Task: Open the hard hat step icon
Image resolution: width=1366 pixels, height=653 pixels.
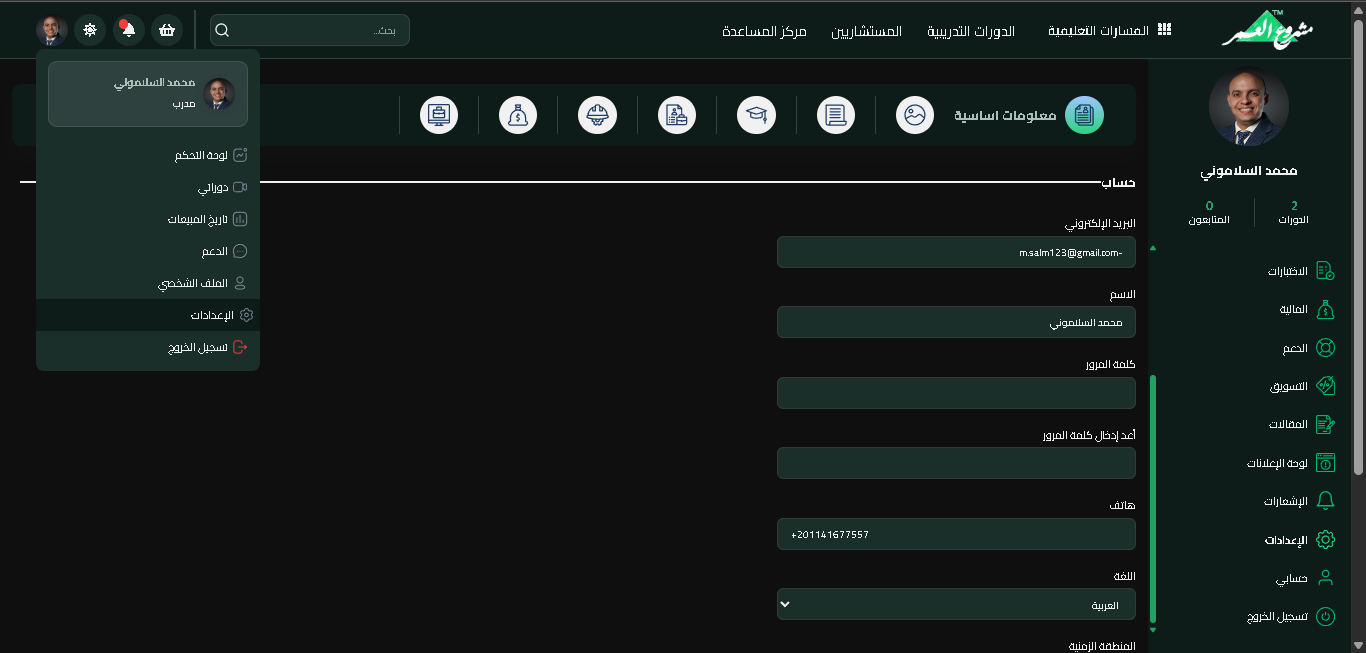Action: coord(597,115)
